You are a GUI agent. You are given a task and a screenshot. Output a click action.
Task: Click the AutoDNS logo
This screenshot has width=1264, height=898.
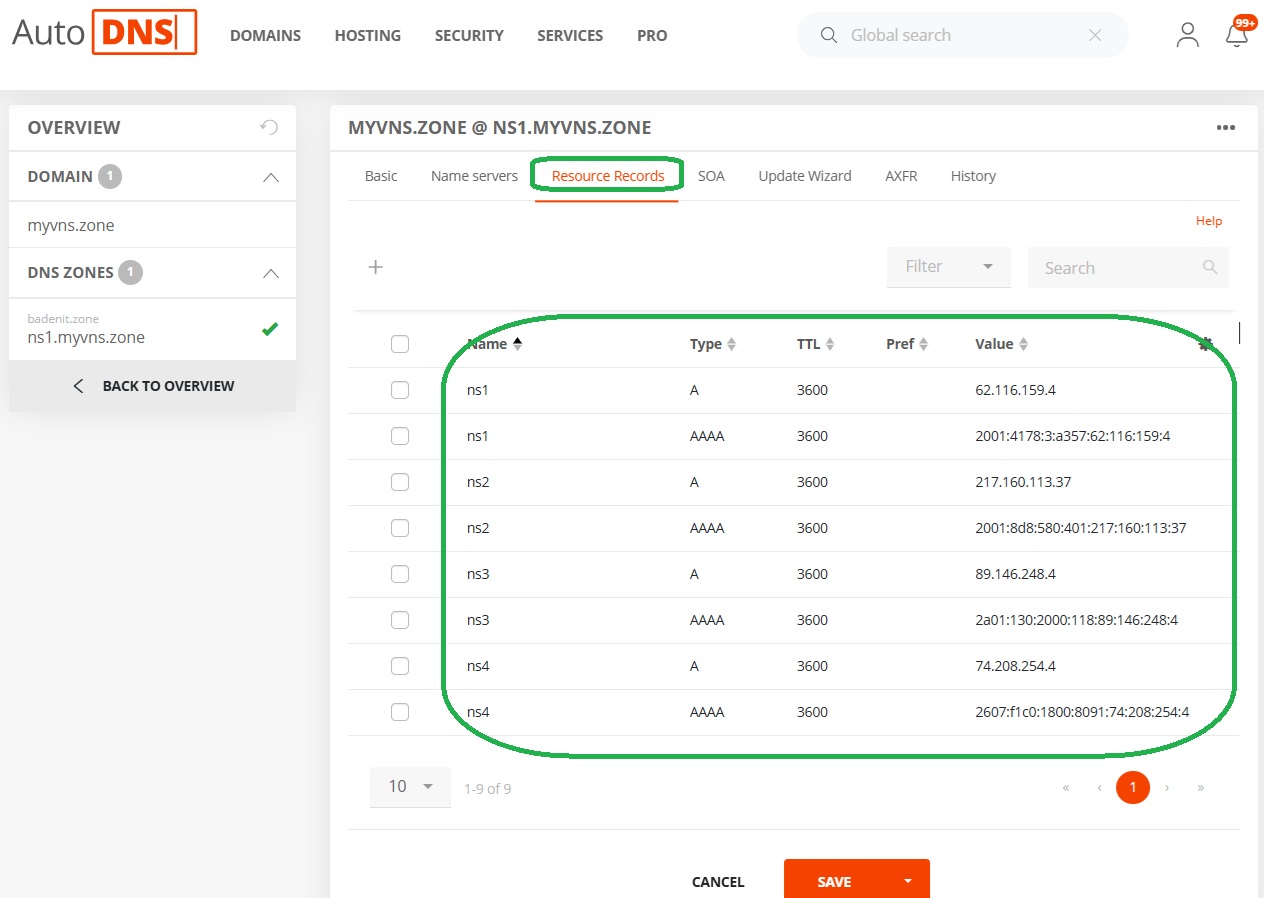pyautogui.click(x=104, y=32)
